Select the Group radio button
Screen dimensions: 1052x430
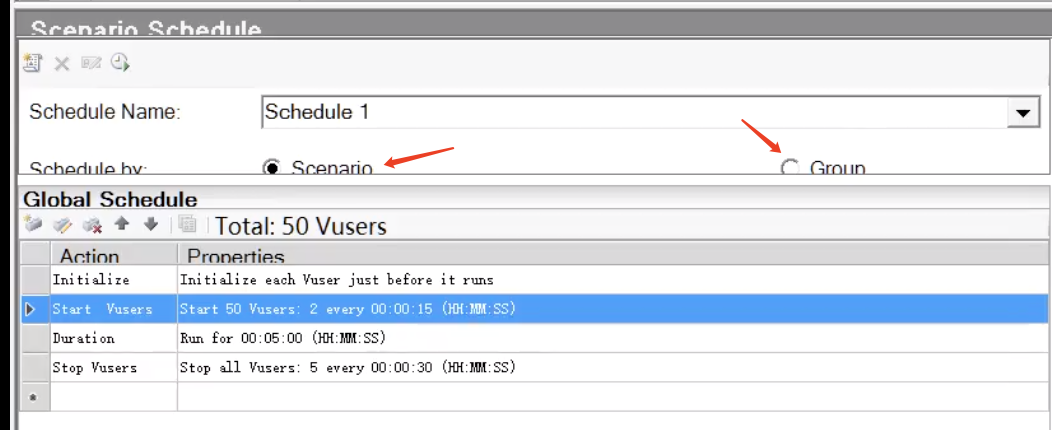[x=790, y=167]
